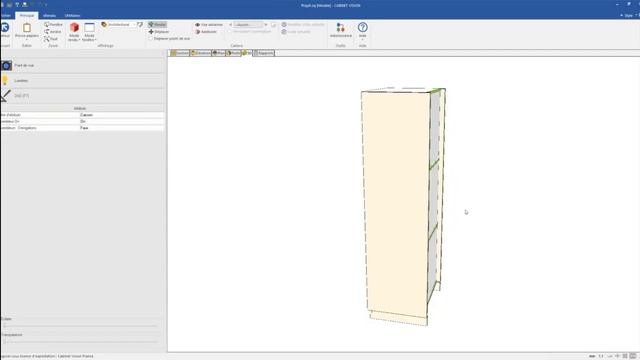Switch to the Élévation view tab
Image resolution: width=640 pixels, height=360 pixels.
(201, 53)
